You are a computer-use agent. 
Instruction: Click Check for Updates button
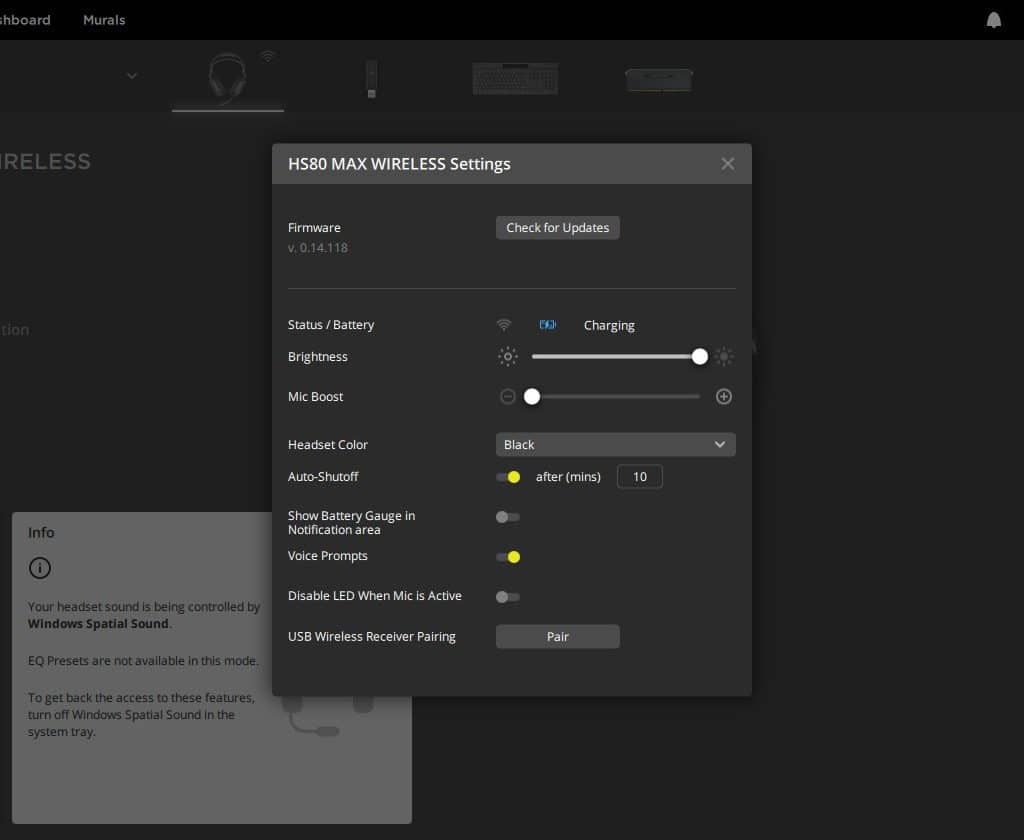[x=557, y=228]
